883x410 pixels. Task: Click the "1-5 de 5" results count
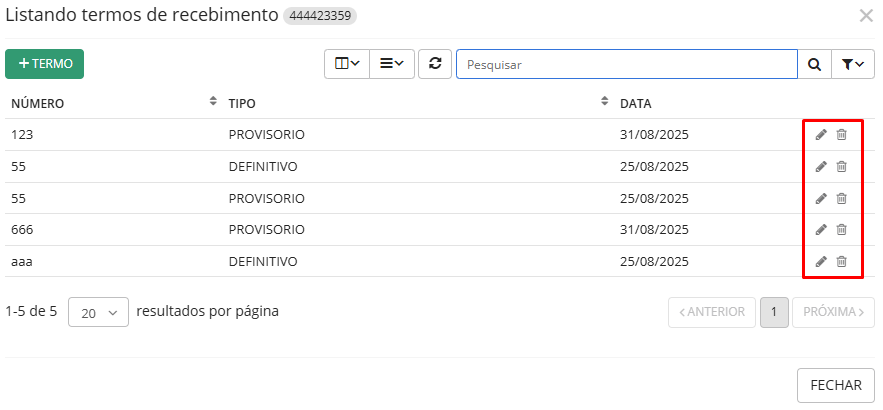coord(32,311)
